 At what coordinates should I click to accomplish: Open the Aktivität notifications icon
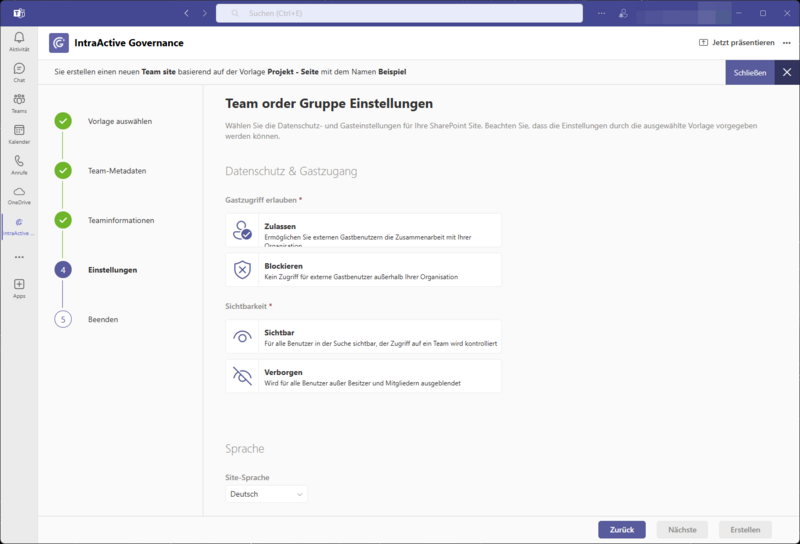(x=18, y=41)
